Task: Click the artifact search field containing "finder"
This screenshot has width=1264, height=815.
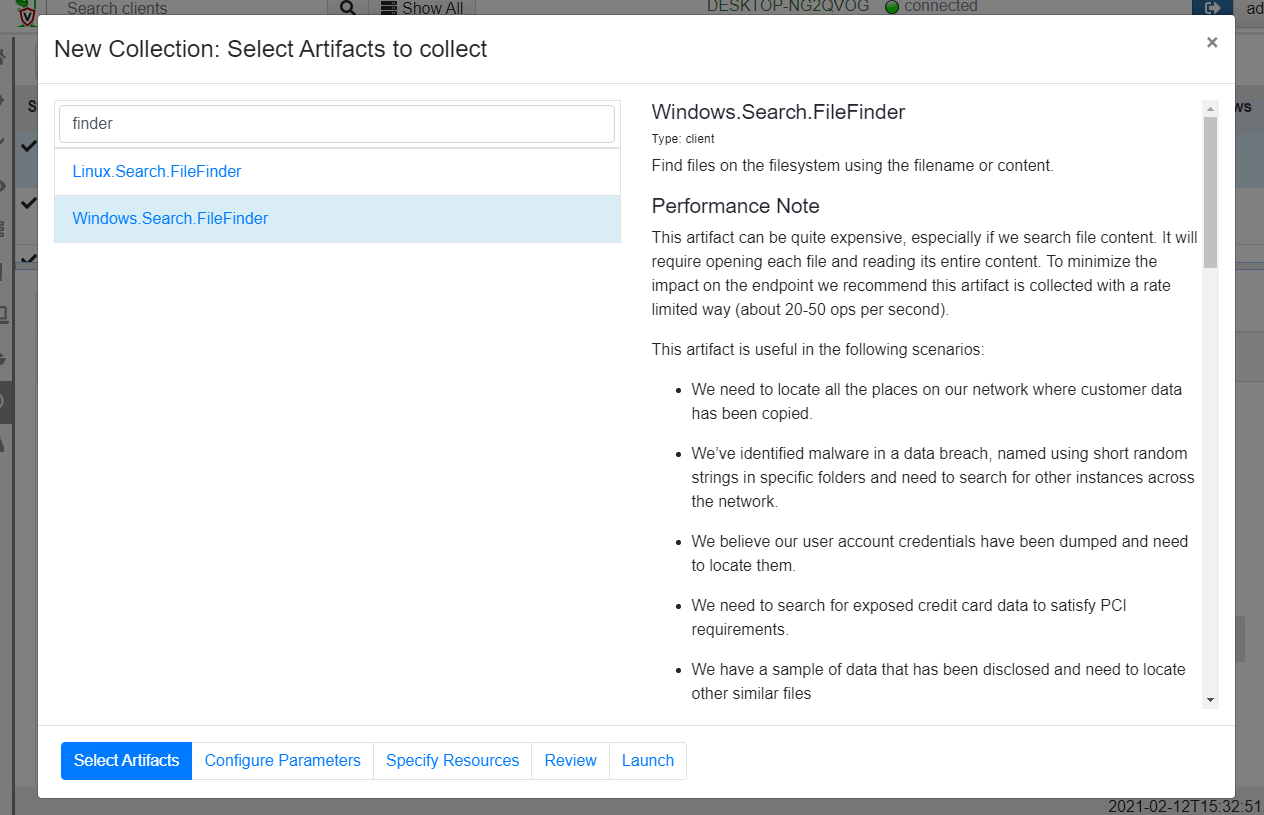Action: click(337, 124)
